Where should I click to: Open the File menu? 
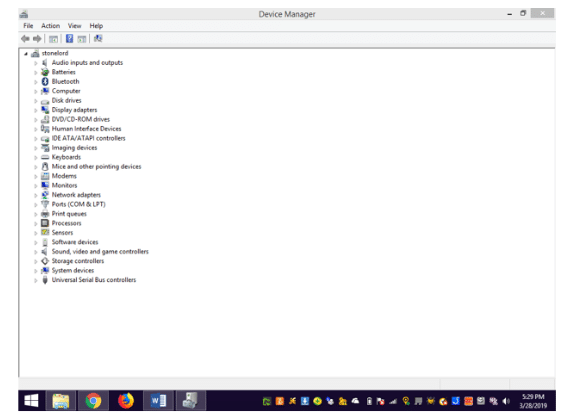tap(28, 26)
